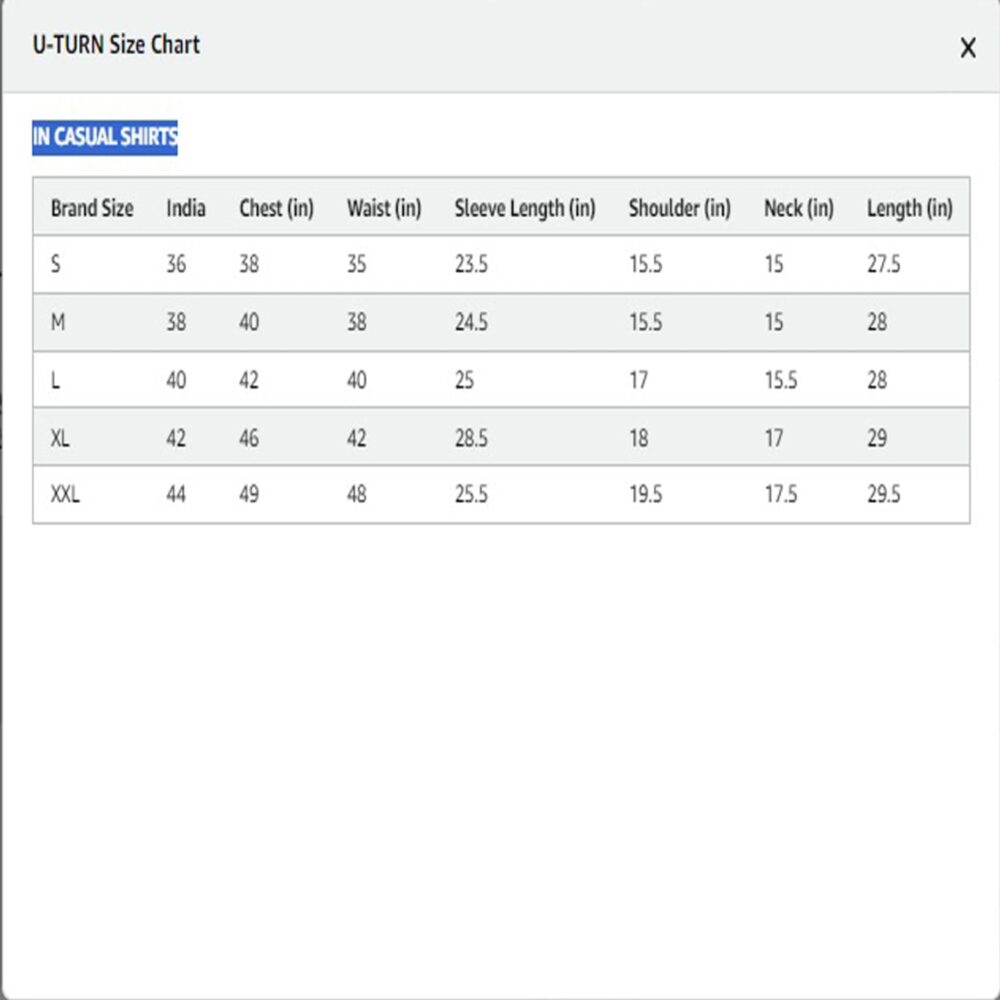Click the Brand Size column header
Screen dimensions: 1000x1000
[92, 208]
